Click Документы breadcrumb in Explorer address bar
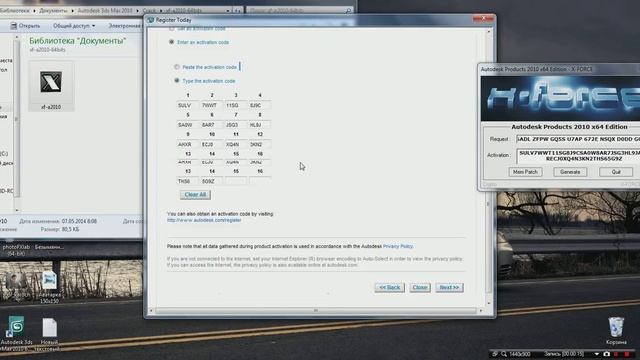Image resolution: width=640 pixels, height=360 pixels. (53, 10)
